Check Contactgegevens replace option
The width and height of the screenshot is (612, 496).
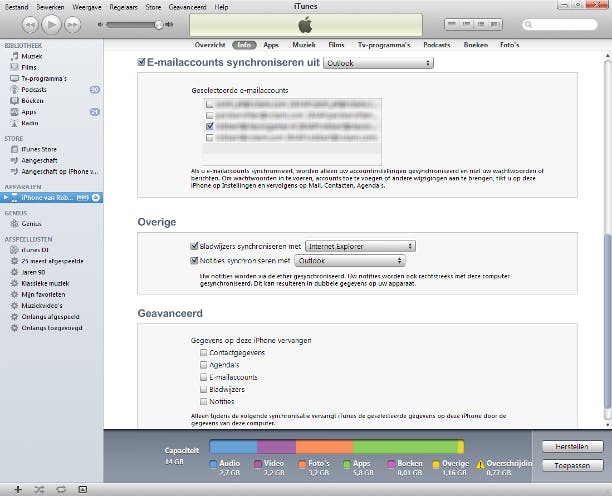click(203, 352)
